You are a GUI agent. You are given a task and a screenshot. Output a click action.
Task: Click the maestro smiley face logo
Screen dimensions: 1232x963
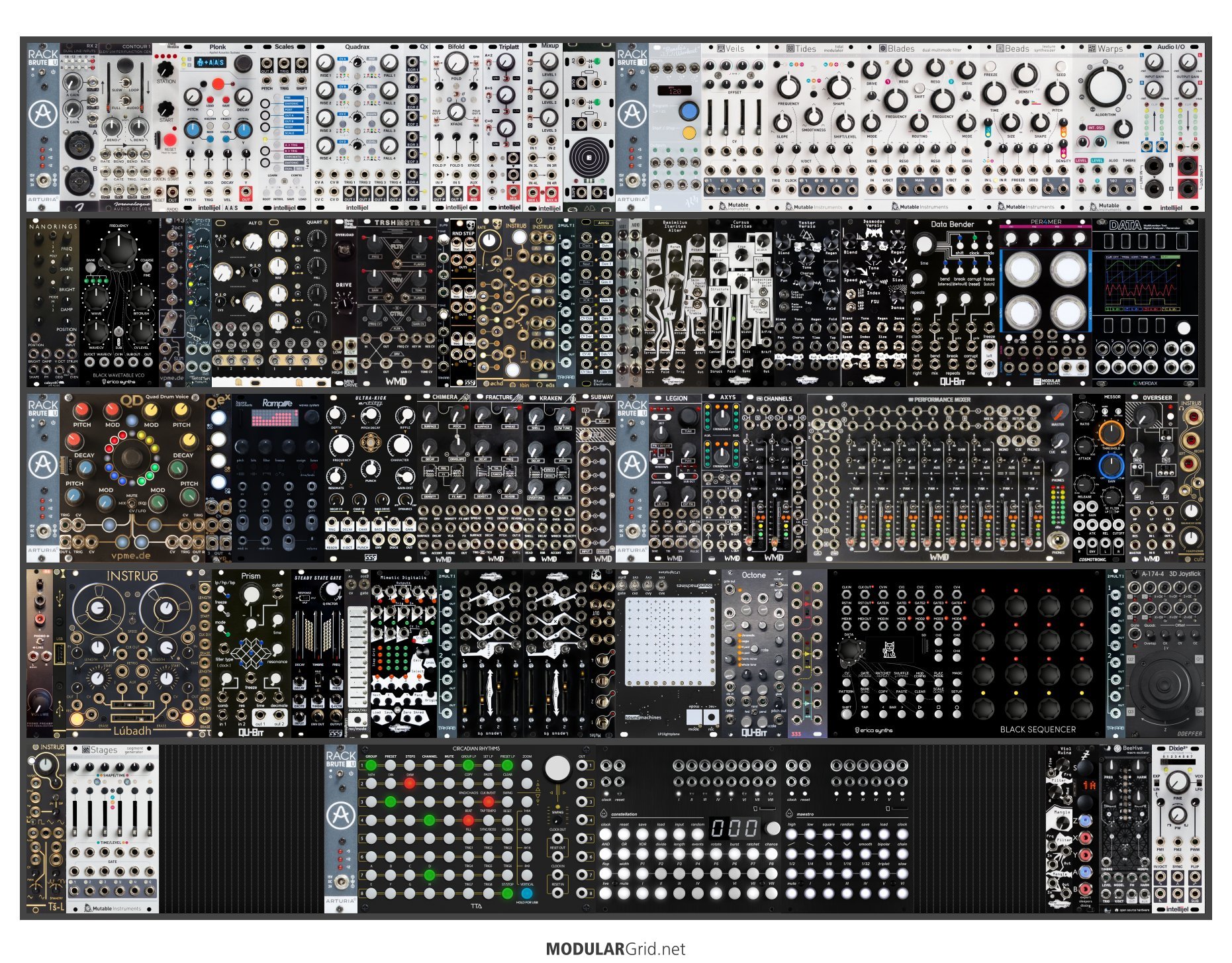point(790,814)
